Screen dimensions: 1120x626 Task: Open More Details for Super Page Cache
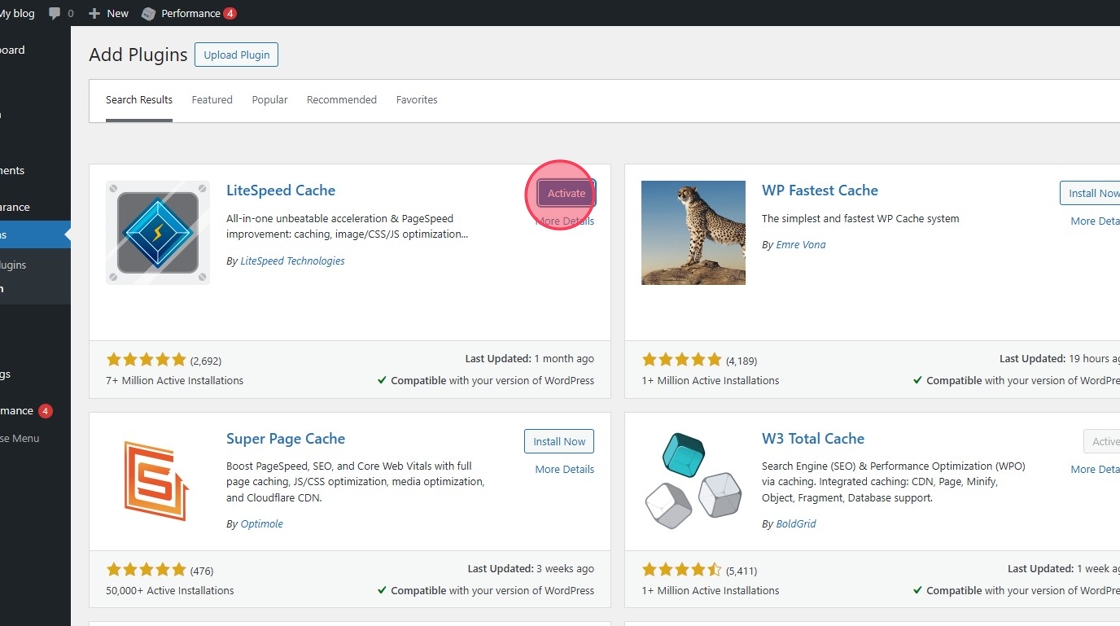tap(564, 469)
